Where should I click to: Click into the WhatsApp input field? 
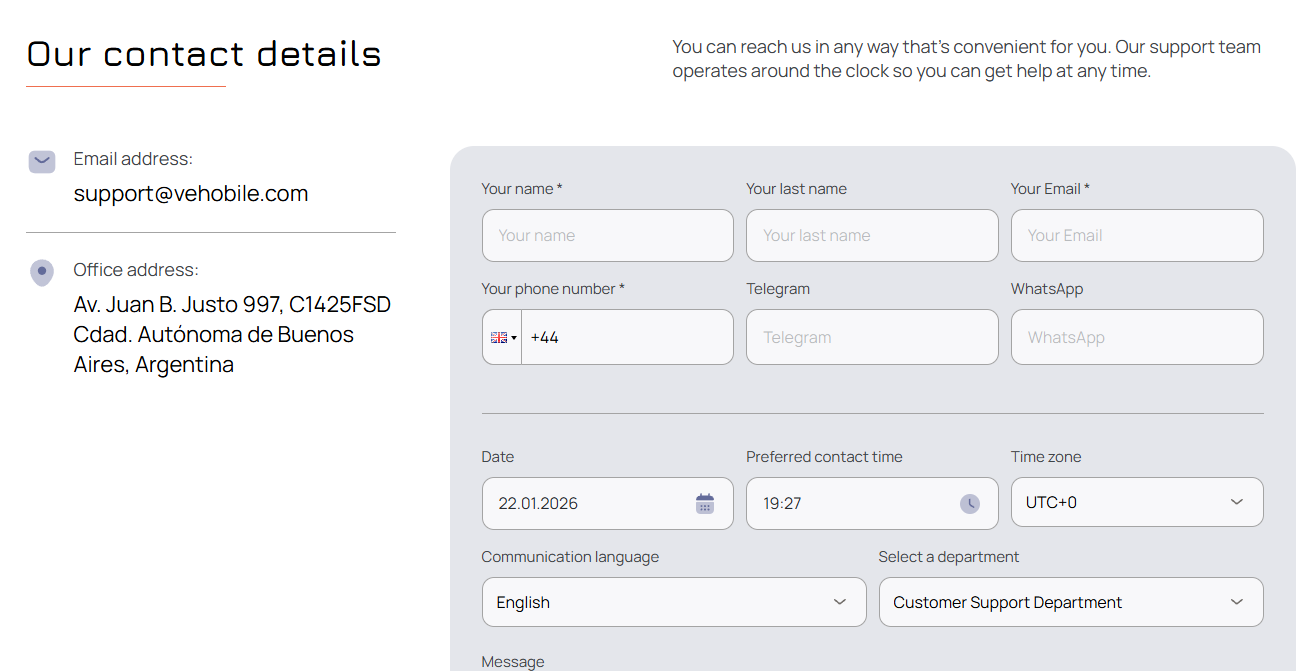(1136, 338)
